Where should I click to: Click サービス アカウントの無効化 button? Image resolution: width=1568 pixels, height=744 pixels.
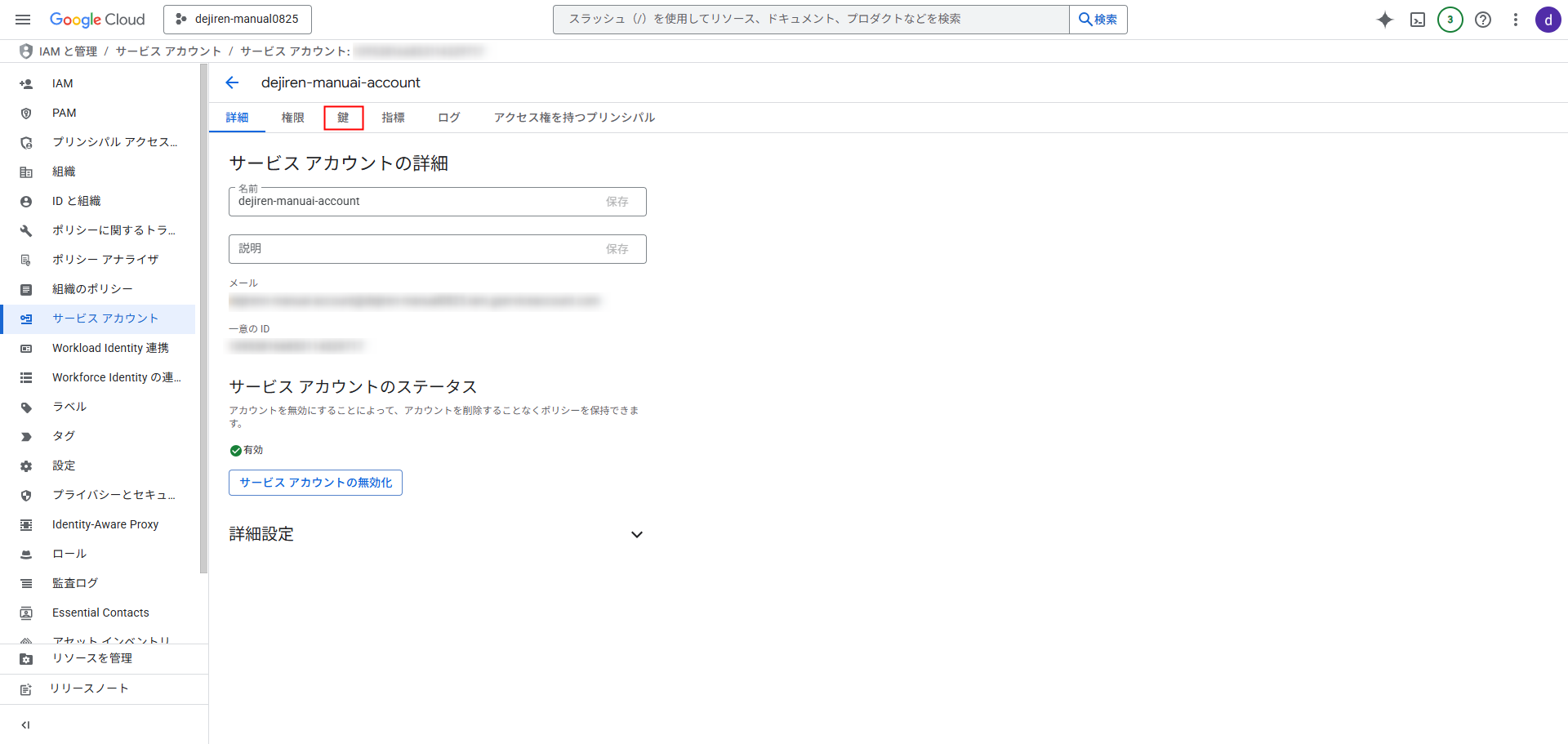pyautogui.click(x=315, y=483)
